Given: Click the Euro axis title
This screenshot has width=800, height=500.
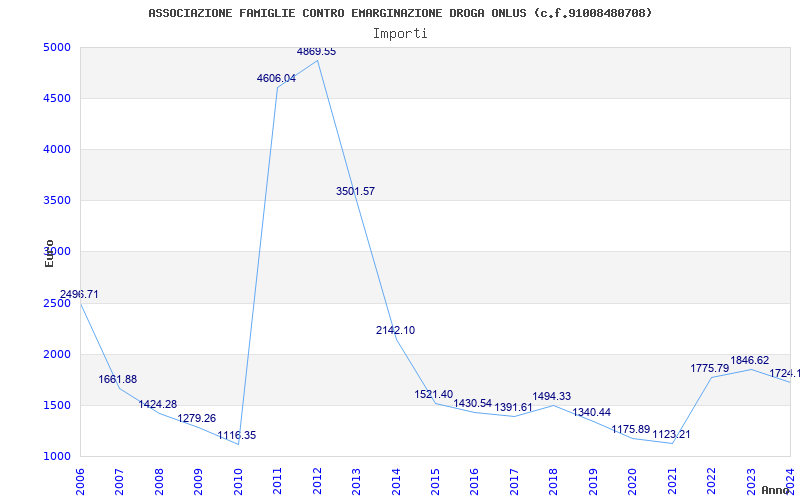Looking at the screenshot, I should (x=49, y=254).
